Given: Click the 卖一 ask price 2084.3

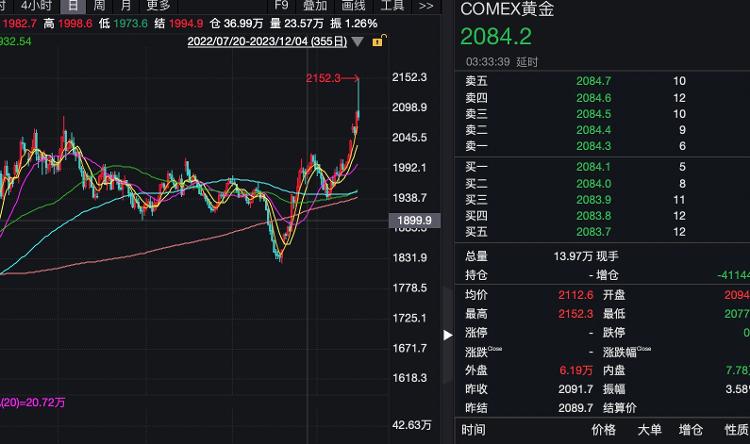Looking at the screenshot, I should 593,146.
